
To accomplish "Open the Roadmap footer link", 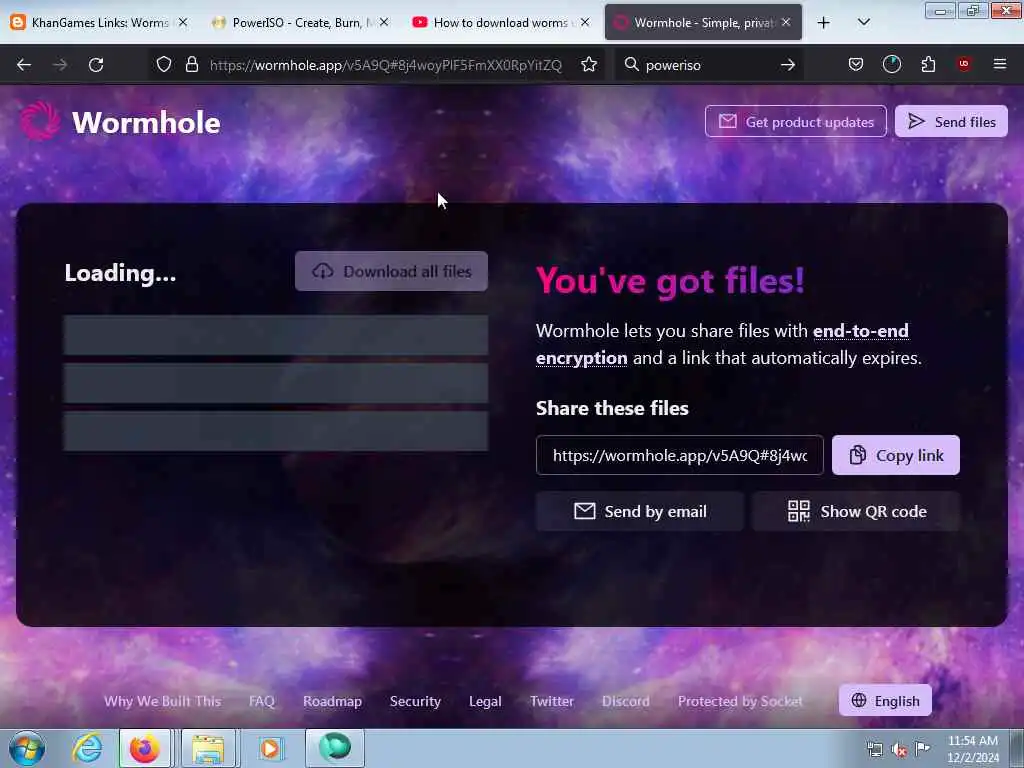I will click(332, 701).
